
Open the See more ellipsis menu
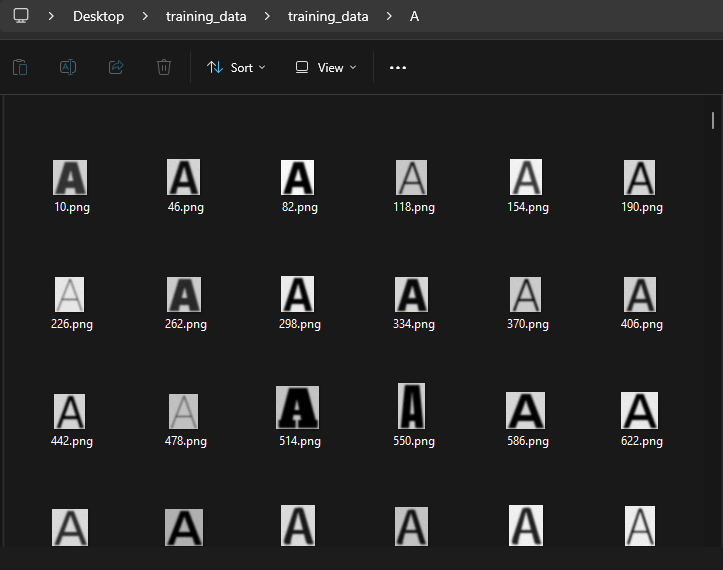click(x=398, y=68)
